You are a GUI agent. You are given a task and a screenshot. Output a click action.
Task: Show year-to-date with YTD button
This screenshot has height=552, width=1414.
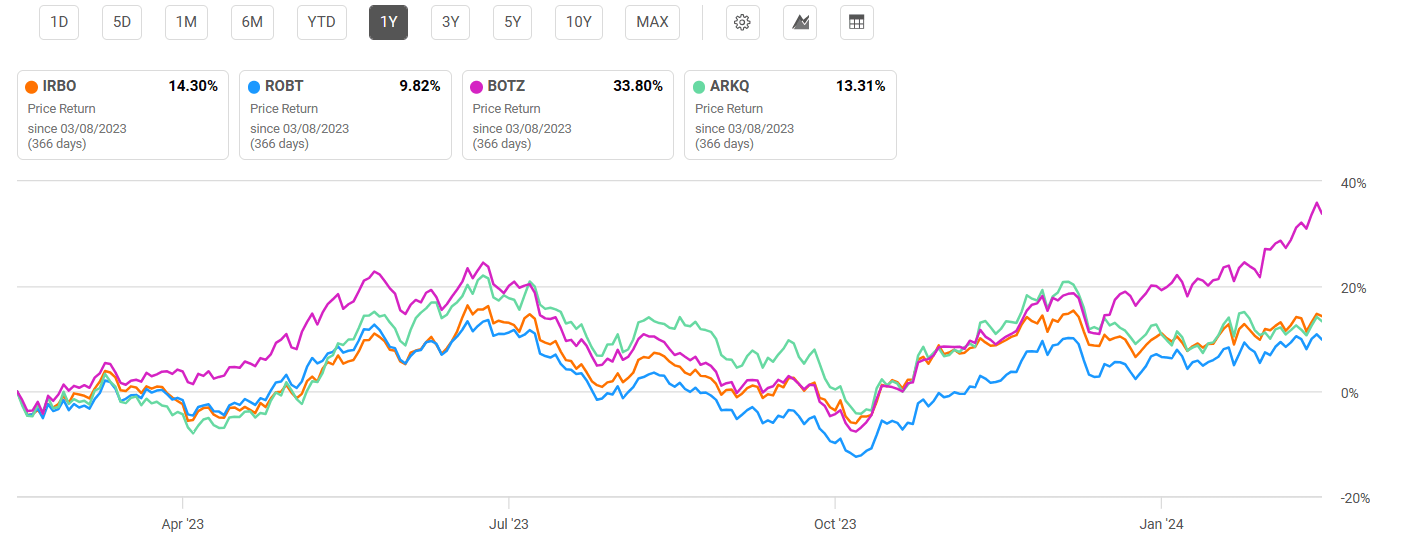[321, 23]
